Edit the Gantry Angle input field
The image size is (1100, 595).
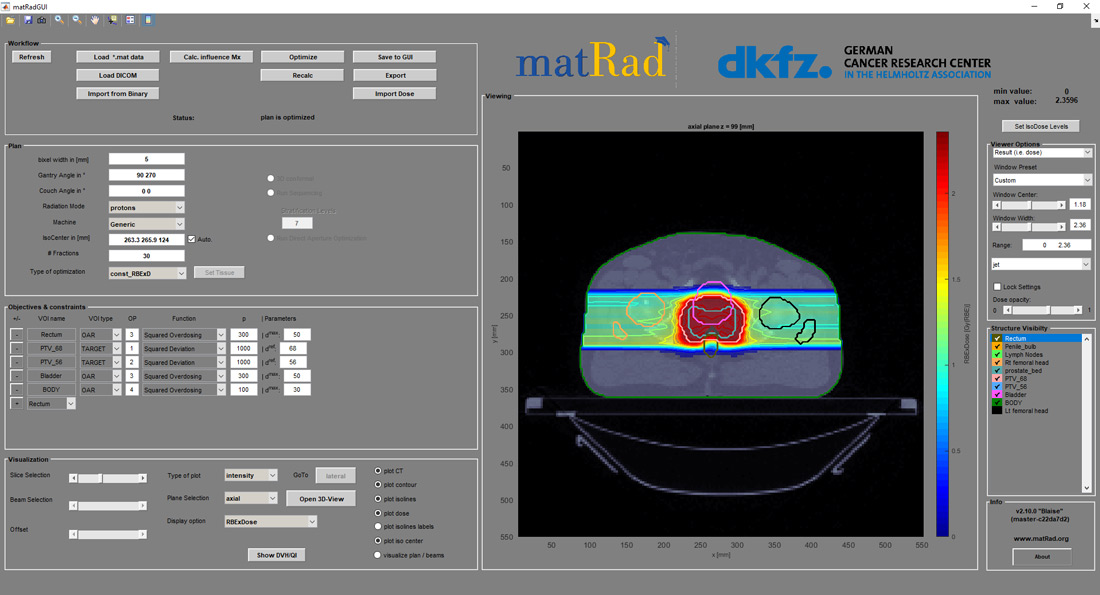pyautogui.click(x=146, y=174)
